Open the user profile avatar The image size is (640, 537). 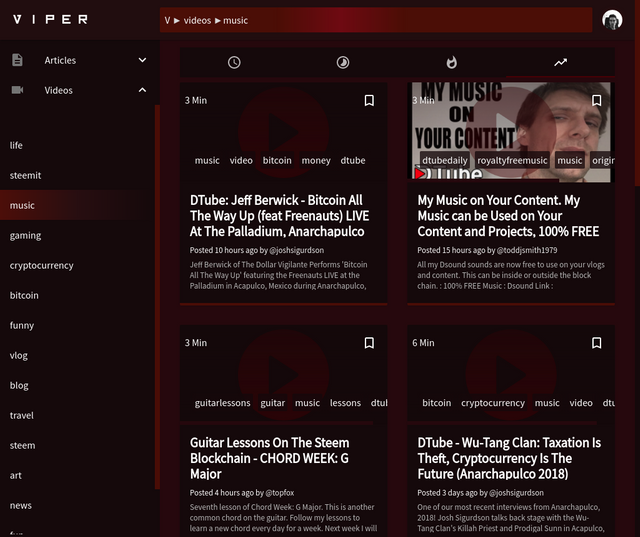(612, 20)
